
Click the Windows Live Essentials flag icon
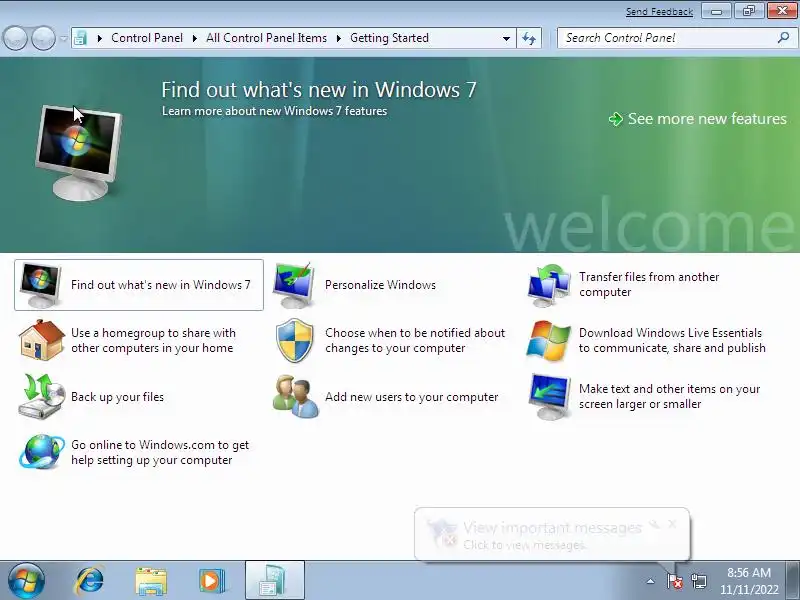coord(548,340)
